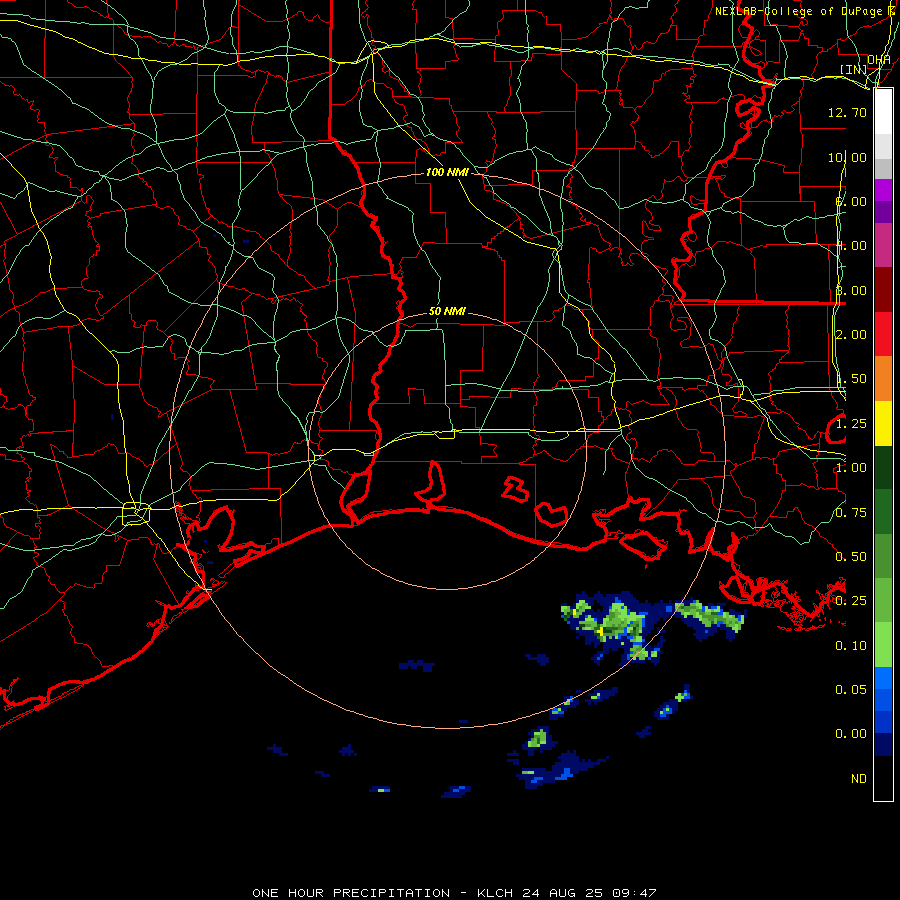The height and width of the screenshot is (900, 900).
Task: Click the ONE HOUR PRECIPITATION caption text
Action: [351, 893]
